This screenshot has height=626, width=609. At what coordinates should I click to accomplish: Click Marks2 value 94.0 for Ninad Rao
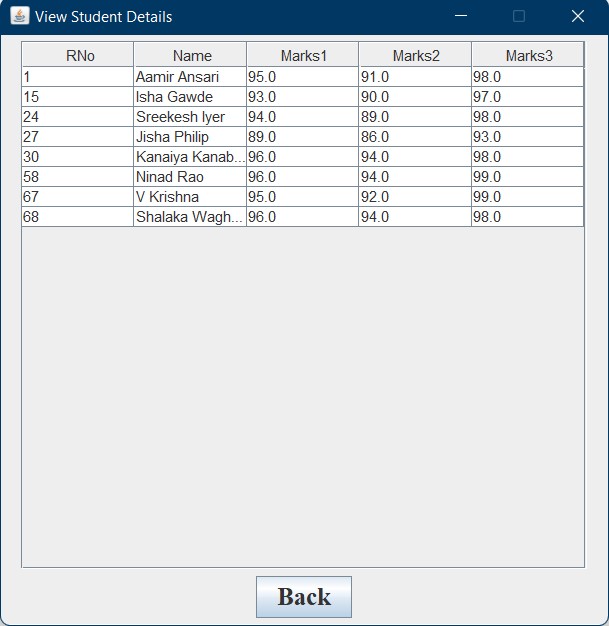coord(415,176)
